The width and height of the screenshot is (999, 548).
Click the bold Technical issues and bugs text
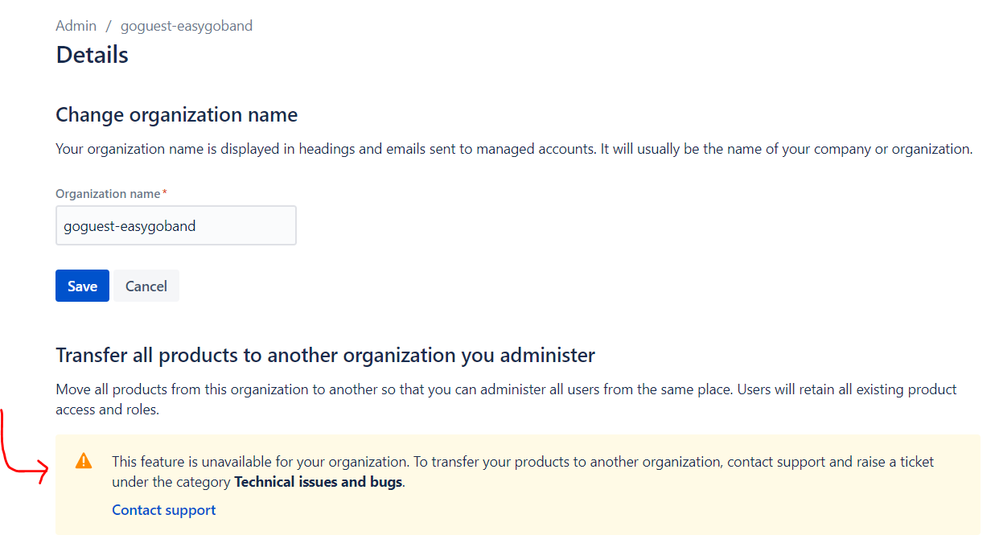318,482
